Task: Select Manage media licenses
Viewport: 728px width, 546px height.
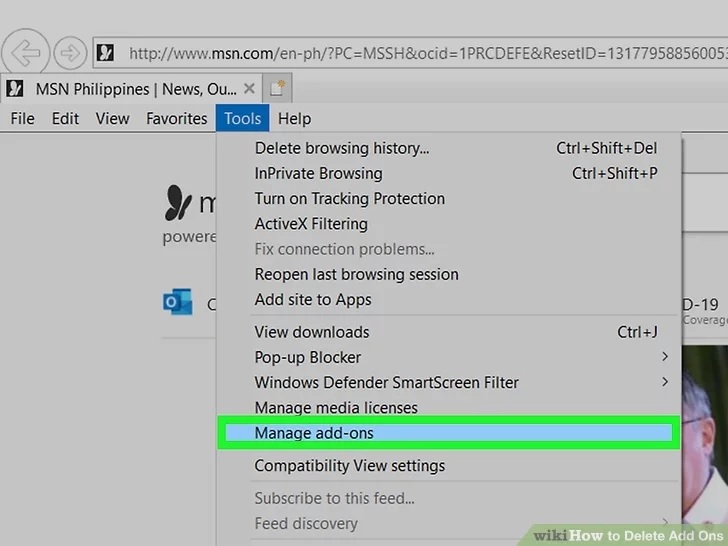Action: pos(449,408)
